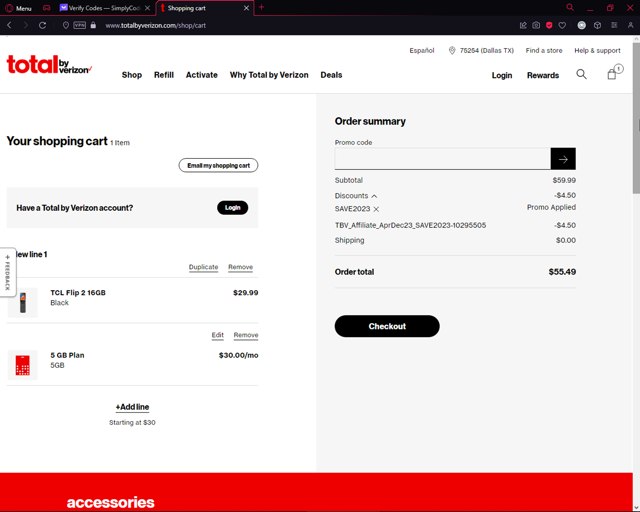Viewport: 640px width, 512px height.
Task: Click the TCL Flip 2 phone thumbnail
Action: coord(23,303)
